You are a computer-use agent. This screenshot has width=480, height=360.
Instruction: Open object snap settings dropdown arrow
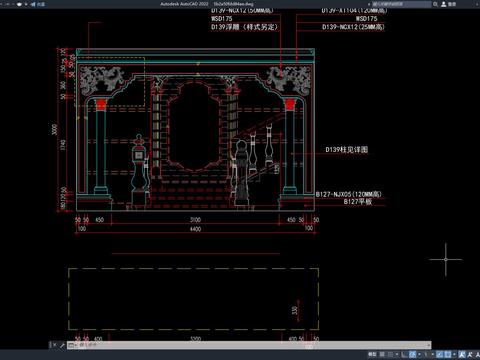pos(454,354)
